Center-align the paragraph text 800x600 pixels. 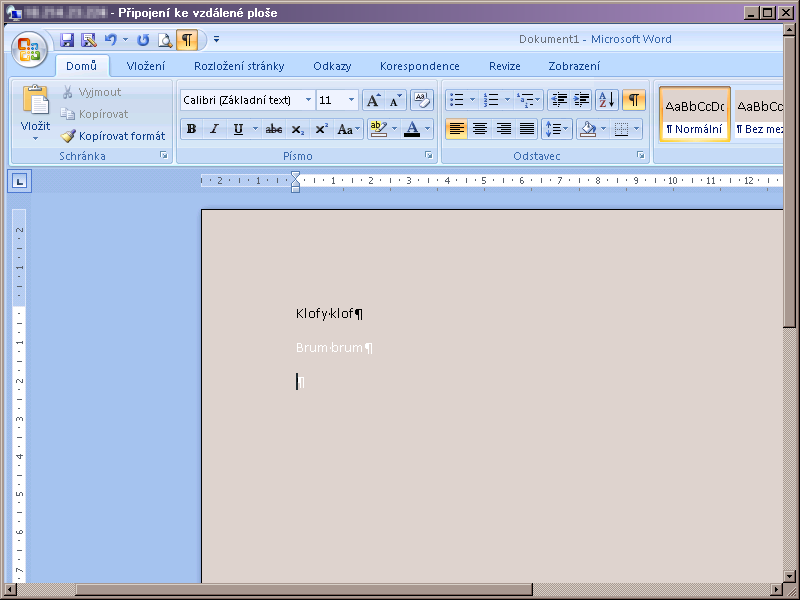480,129
